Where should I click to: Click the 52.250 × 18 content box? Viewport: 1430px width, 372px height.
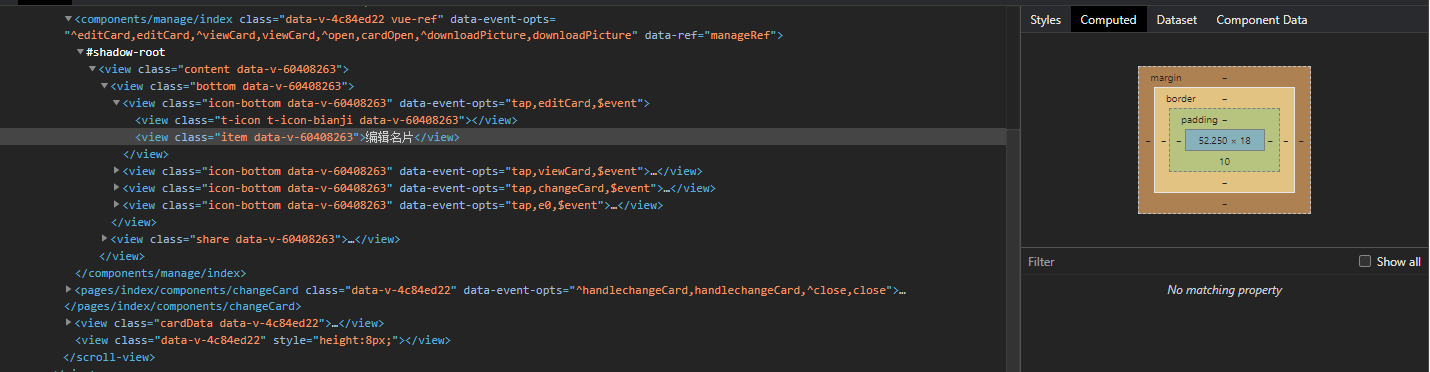tap(1224, 140)
